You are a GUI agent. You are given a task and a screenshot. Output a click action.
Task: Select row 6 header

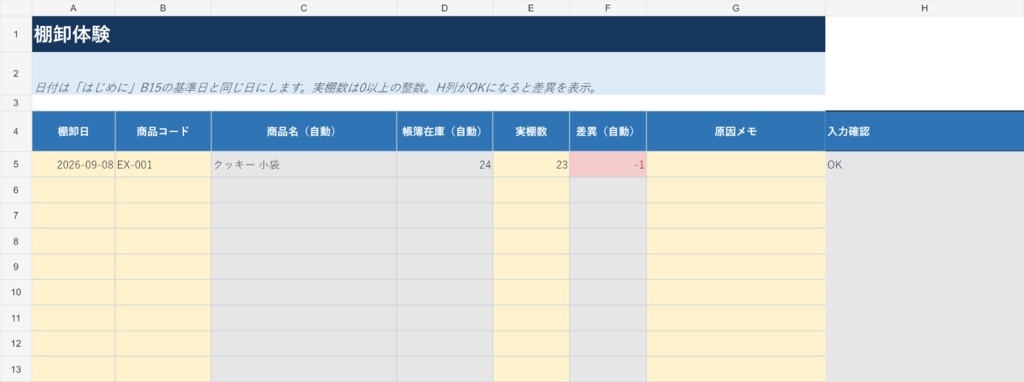coord(16,190)
